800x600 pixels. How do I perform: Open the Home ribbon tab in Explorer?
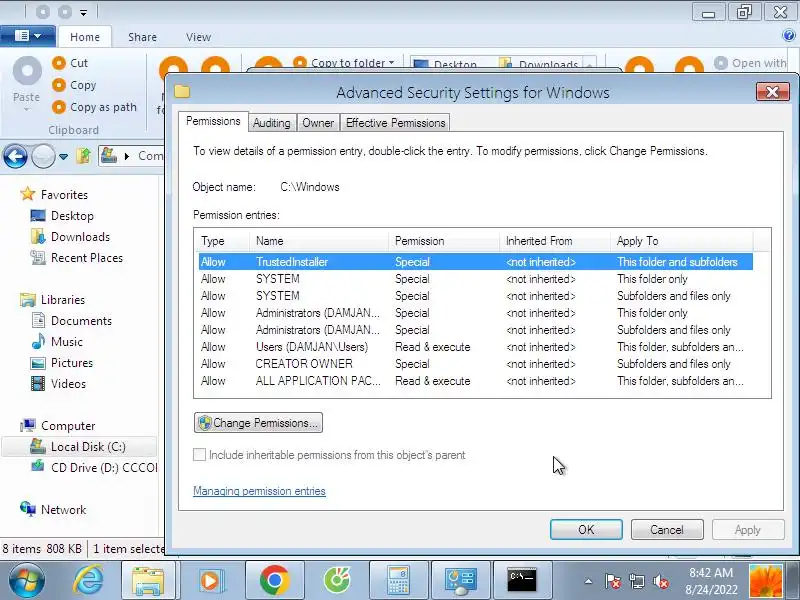pyautogui.click(x=85, y=37)
